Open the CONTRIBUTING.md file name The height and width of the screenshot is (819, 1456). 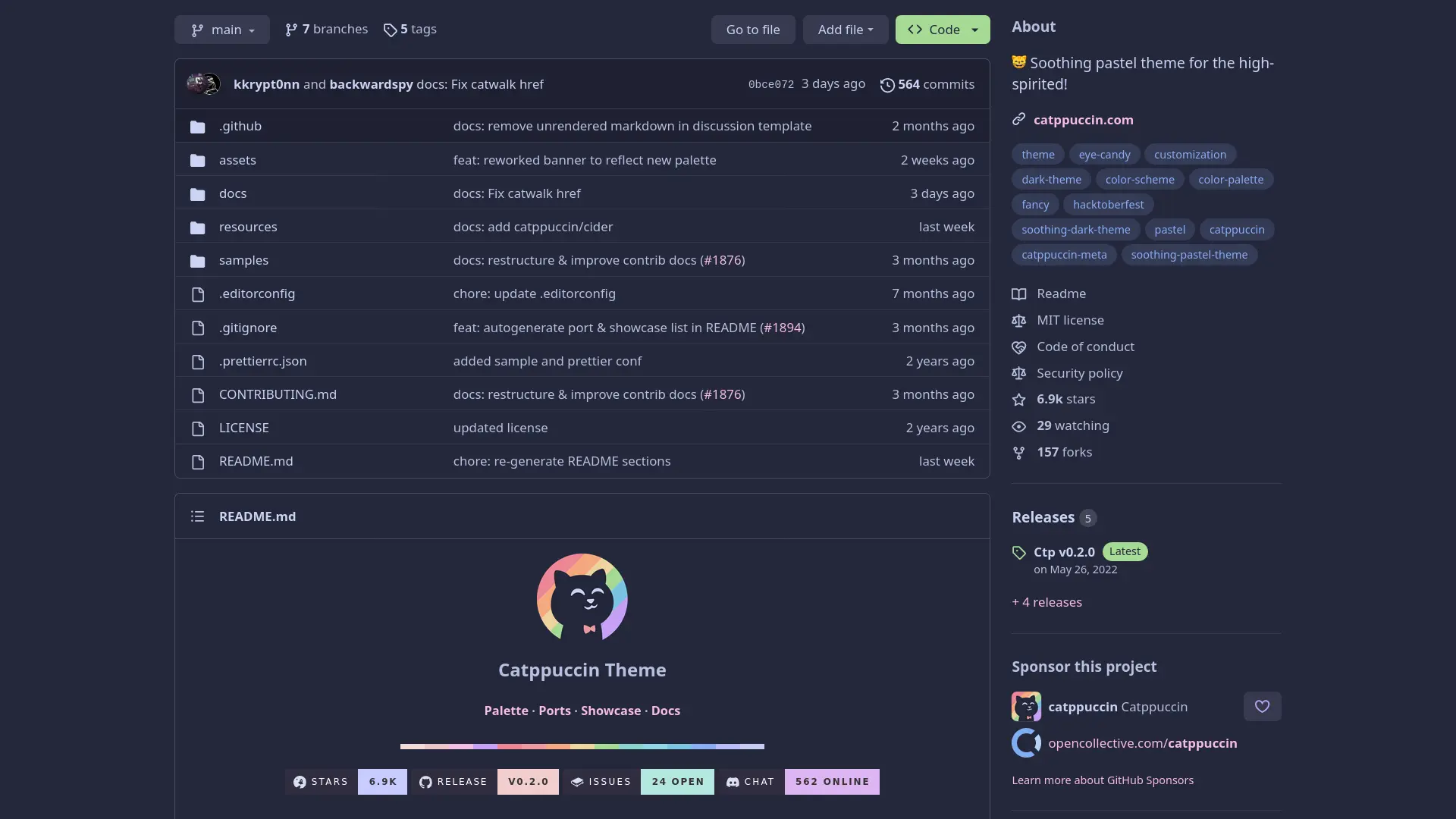point(278,394)
